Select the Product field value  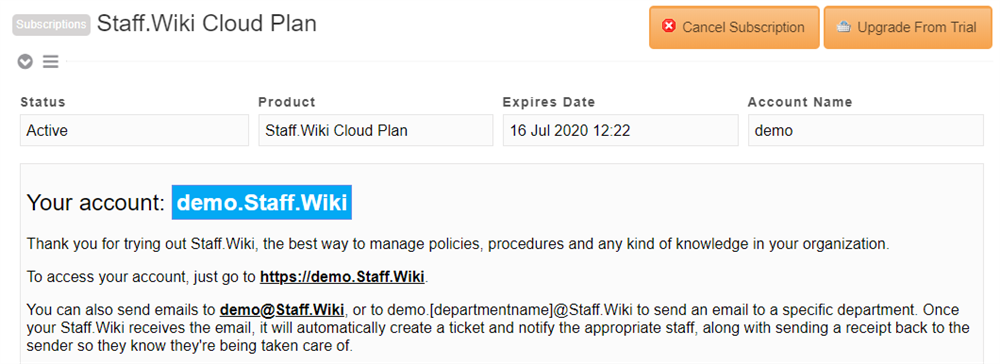pos(376,131)
